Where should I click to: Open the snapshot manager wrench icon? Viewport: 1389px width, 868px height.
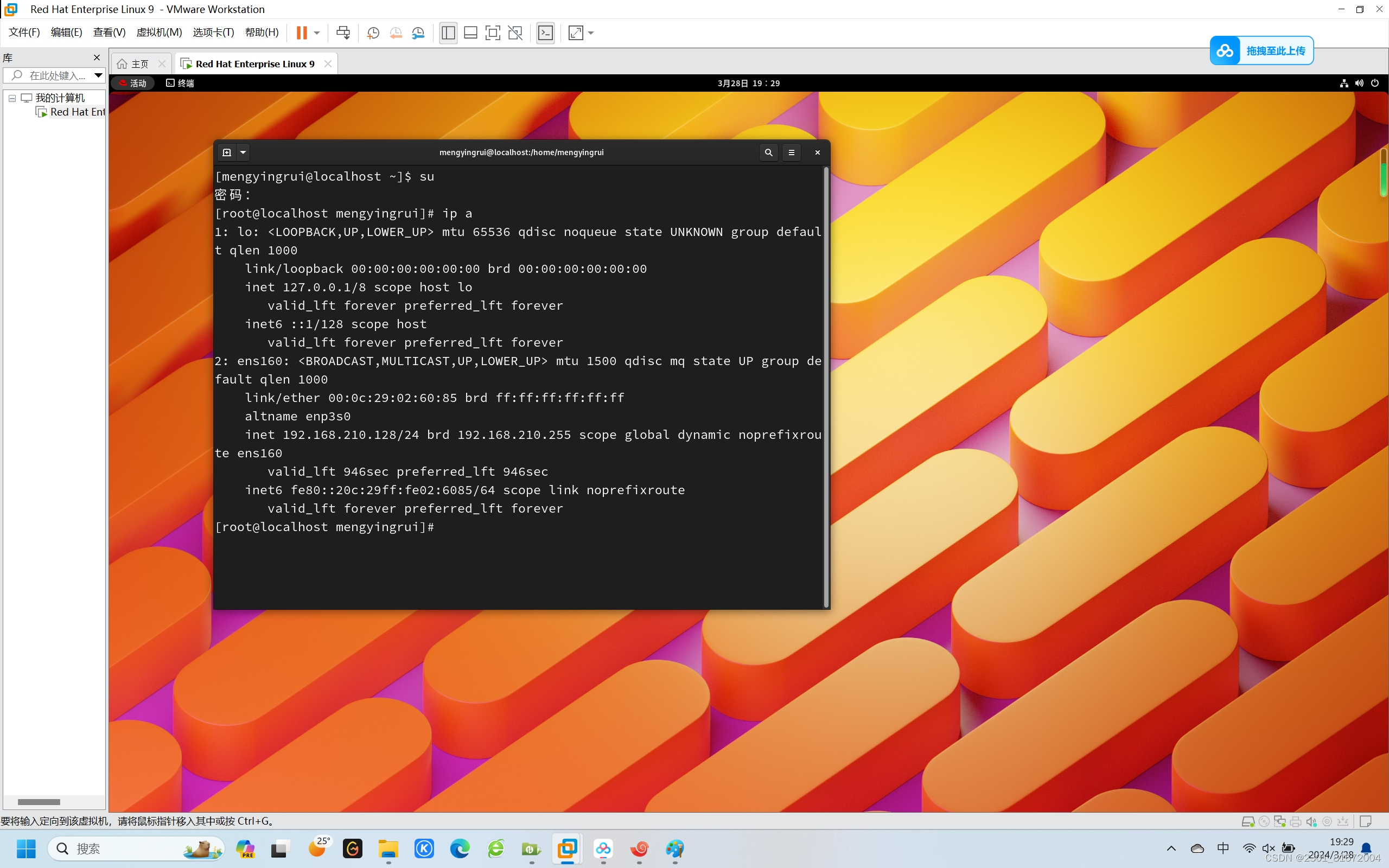click(x=418, y=33)
